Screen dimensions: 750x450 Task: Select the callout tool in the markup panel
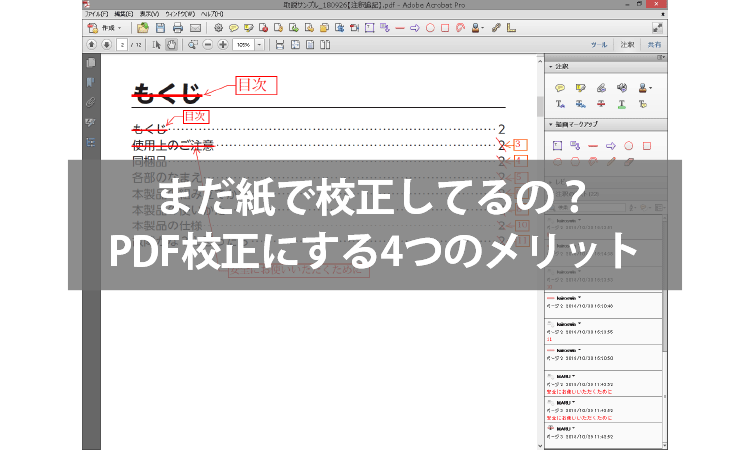575,146
